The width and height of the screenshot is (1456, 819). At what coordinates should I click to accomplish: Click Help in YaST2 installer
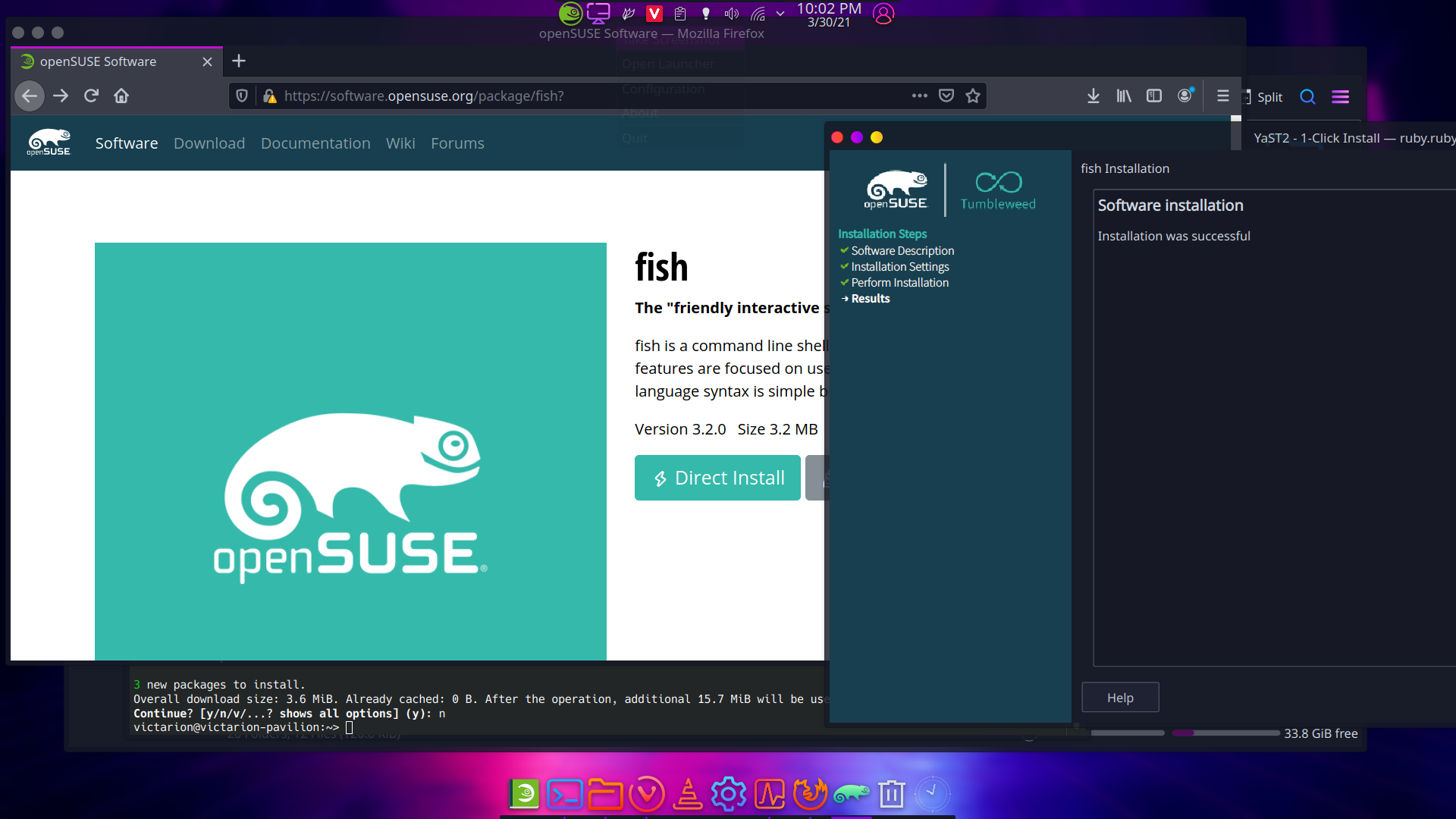click(x=1120, y=698)
